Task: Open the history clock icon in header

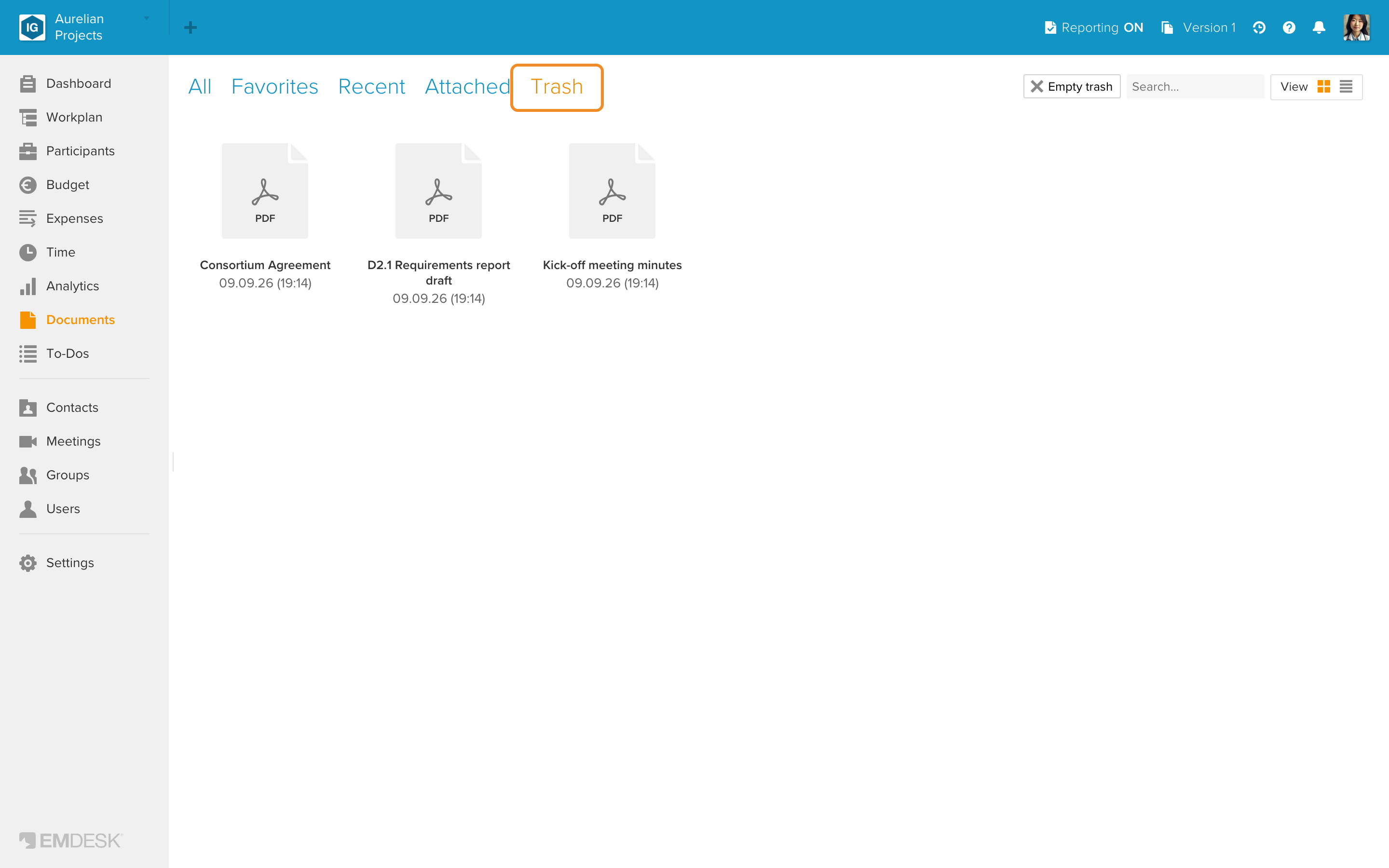Action: [1259, 27]
